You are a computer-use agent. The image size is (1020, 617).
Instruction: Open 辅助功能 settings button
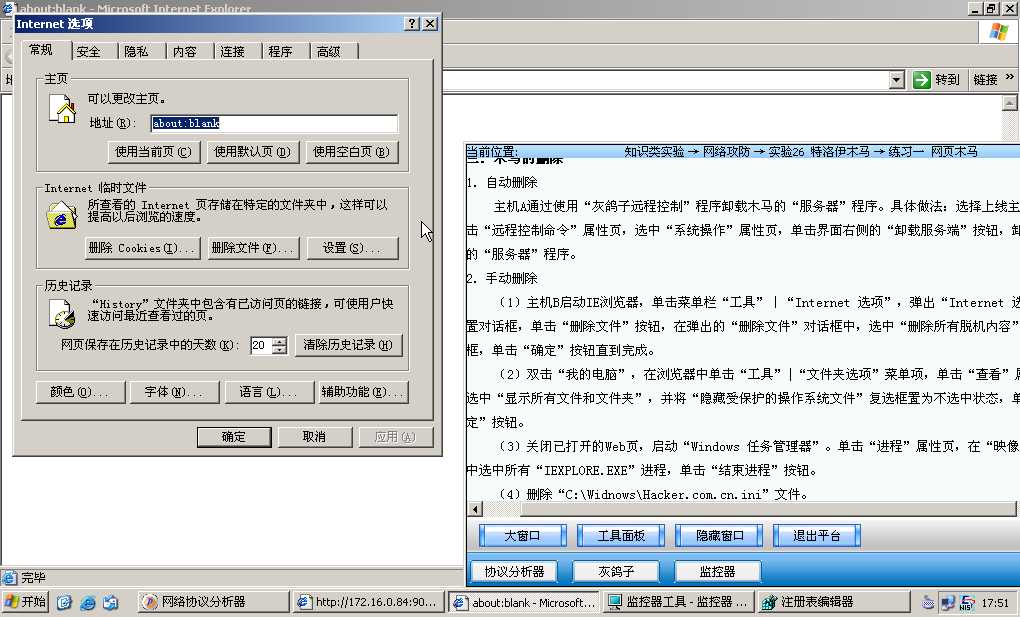click(364, 392)
